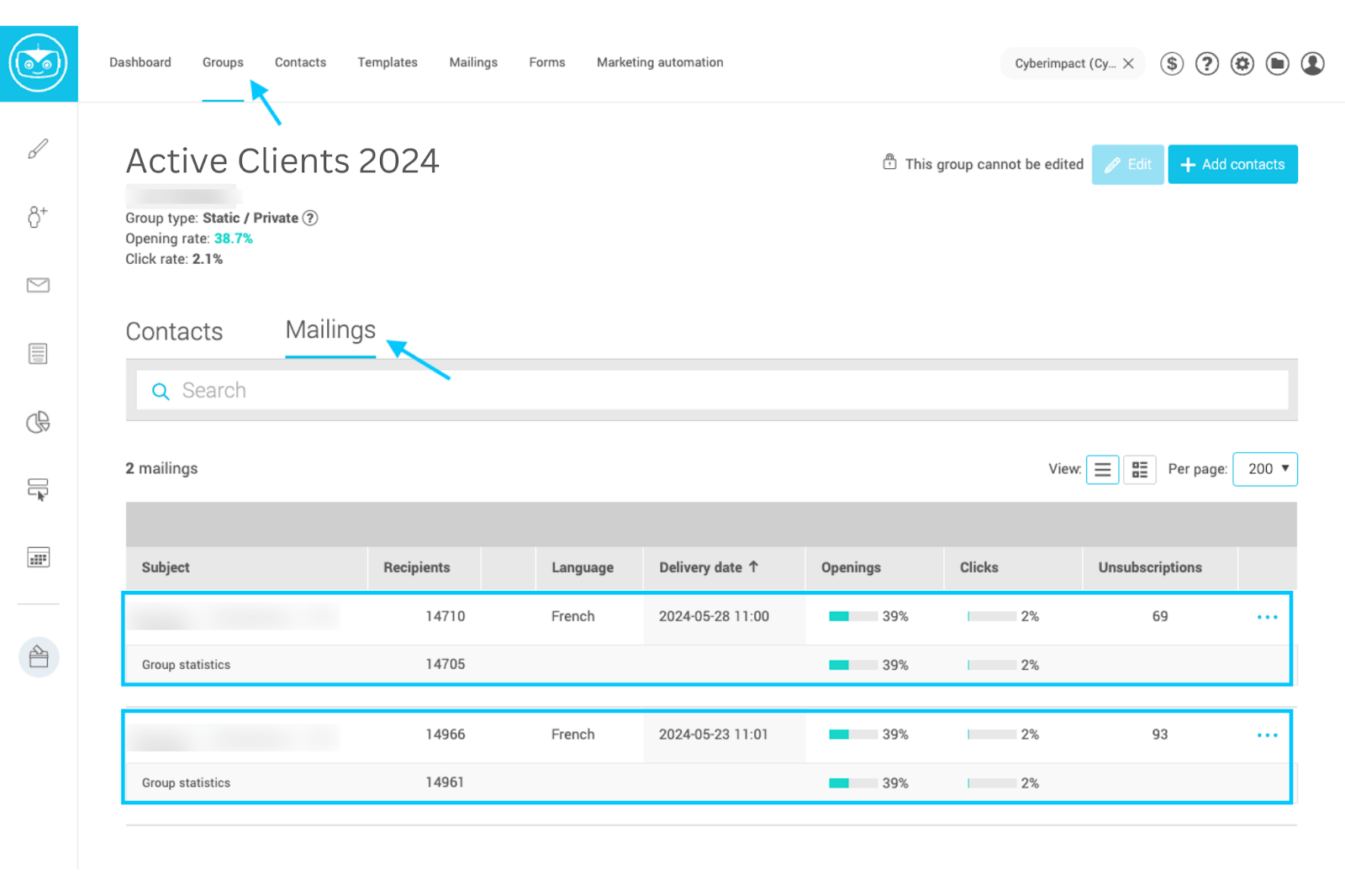Open Templates menu
The image size is (1345, 896).
click(x=388, y=62)
